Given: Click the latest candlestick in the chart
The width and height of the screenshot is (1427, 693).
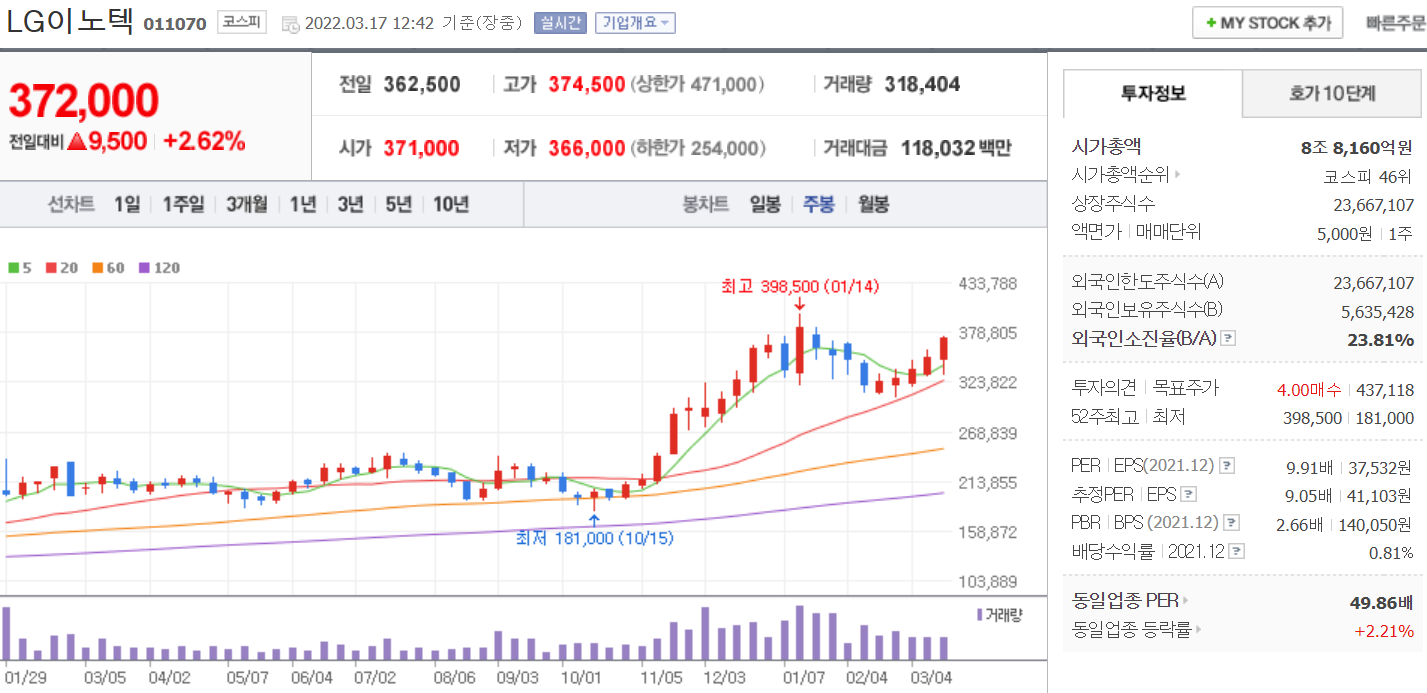Looking at the screenshot, I should (x=944, y=356).
